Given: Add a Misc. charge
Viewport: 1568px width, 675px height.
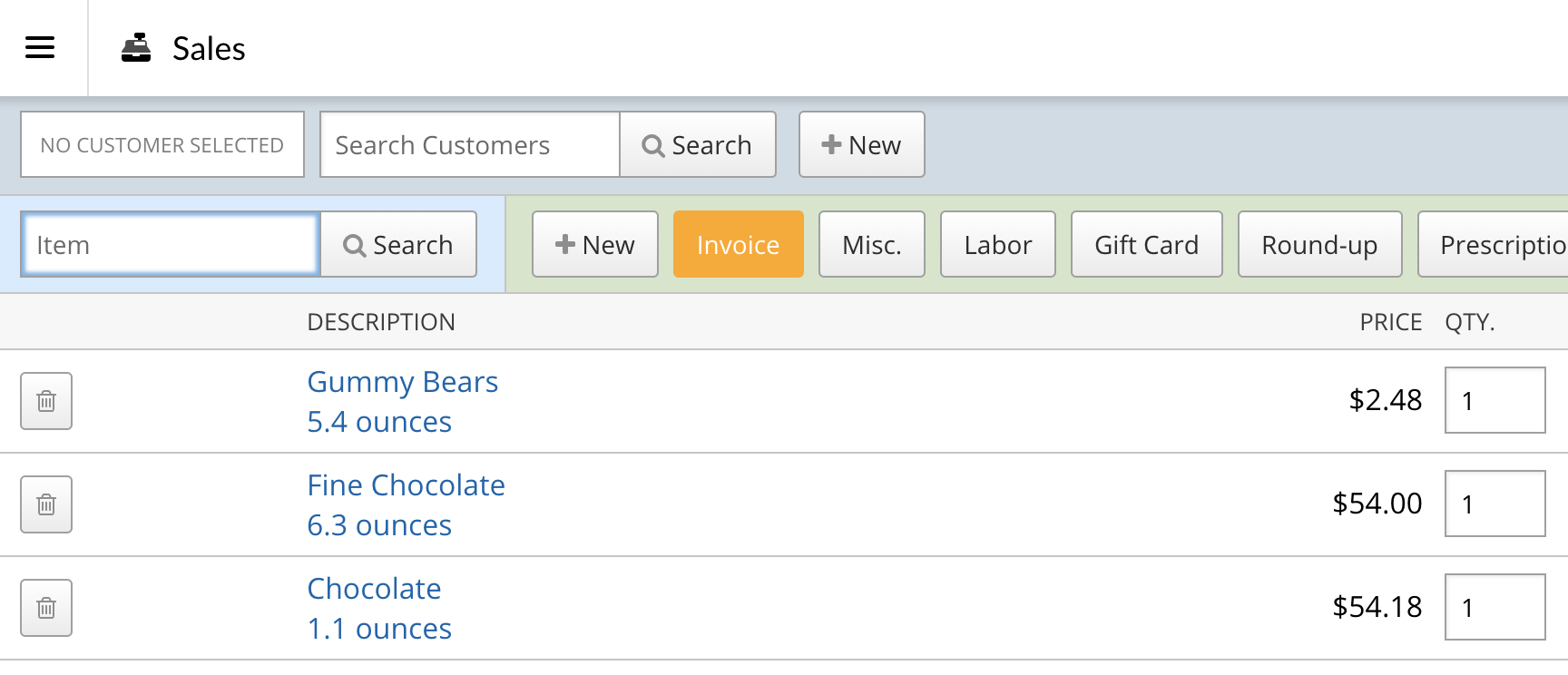Looking at the screenshot, I should (871, 245).
